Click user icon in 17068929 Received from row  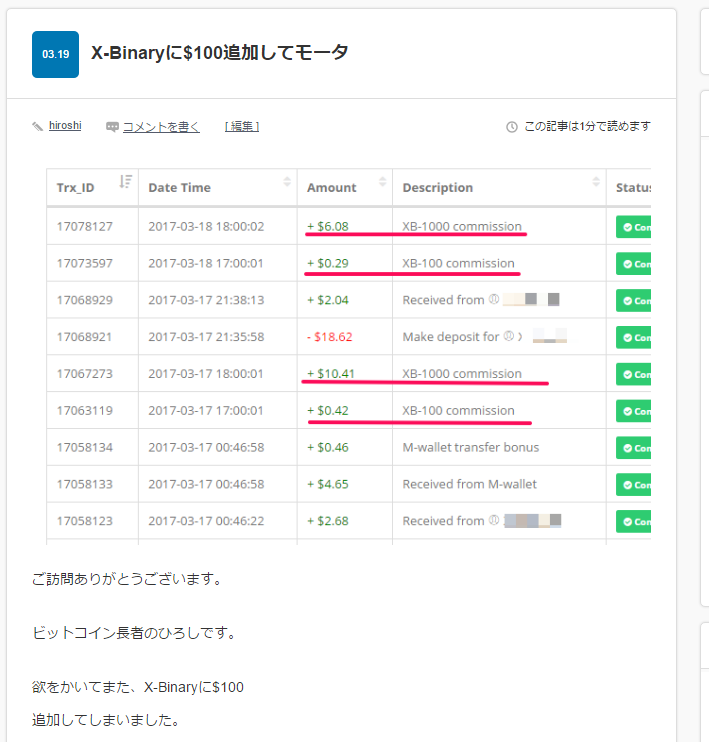(x=493, y=300)
